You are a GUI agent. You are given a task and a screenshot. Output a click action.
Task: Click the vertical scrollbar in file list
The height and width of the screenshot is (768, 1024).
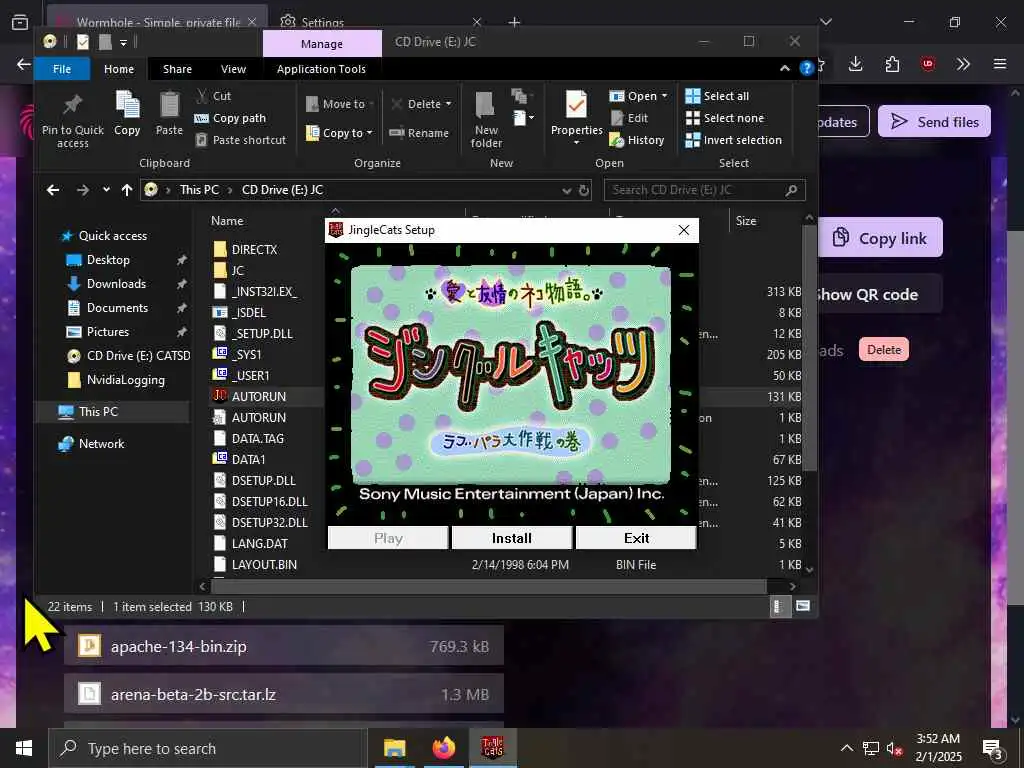809,349
